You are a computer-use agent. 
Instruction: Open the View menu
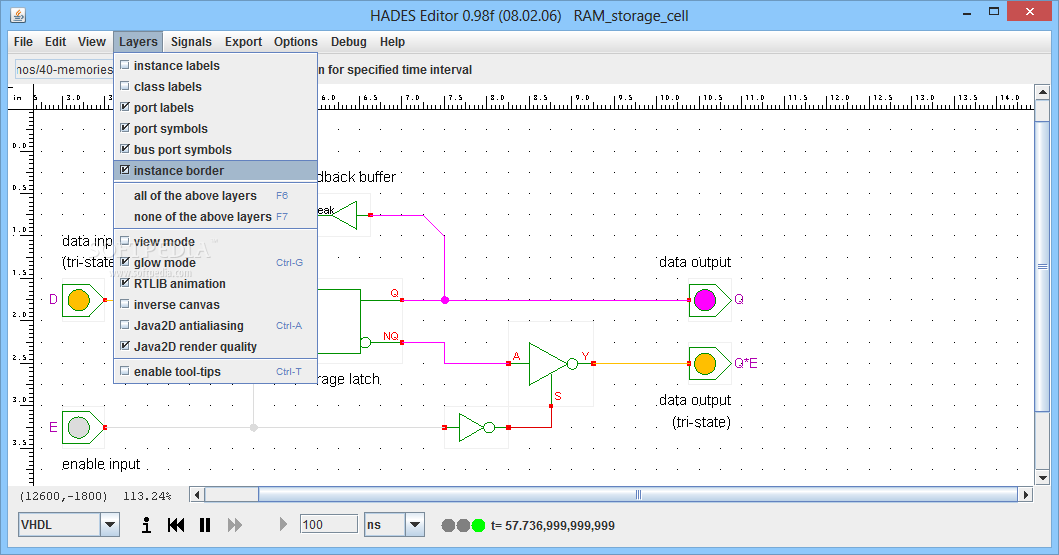[92, 42]
